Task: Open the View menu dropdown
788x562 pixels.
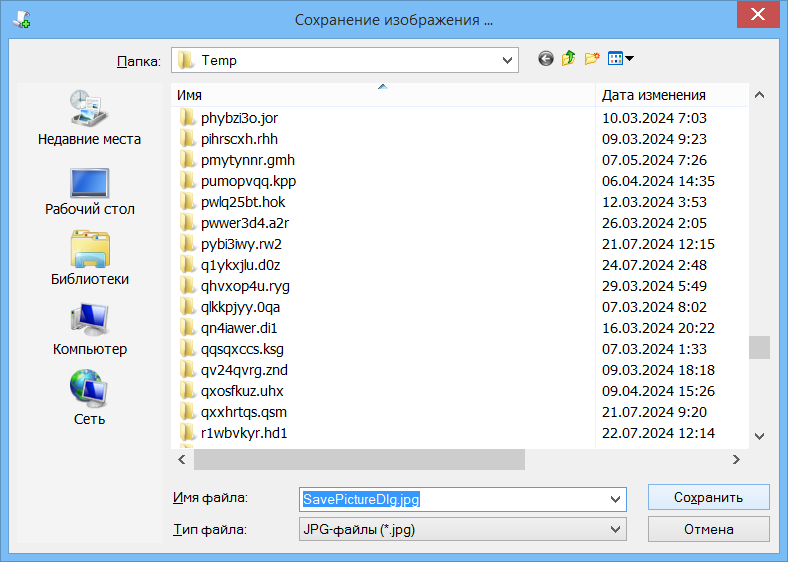Action: point(621,59)
